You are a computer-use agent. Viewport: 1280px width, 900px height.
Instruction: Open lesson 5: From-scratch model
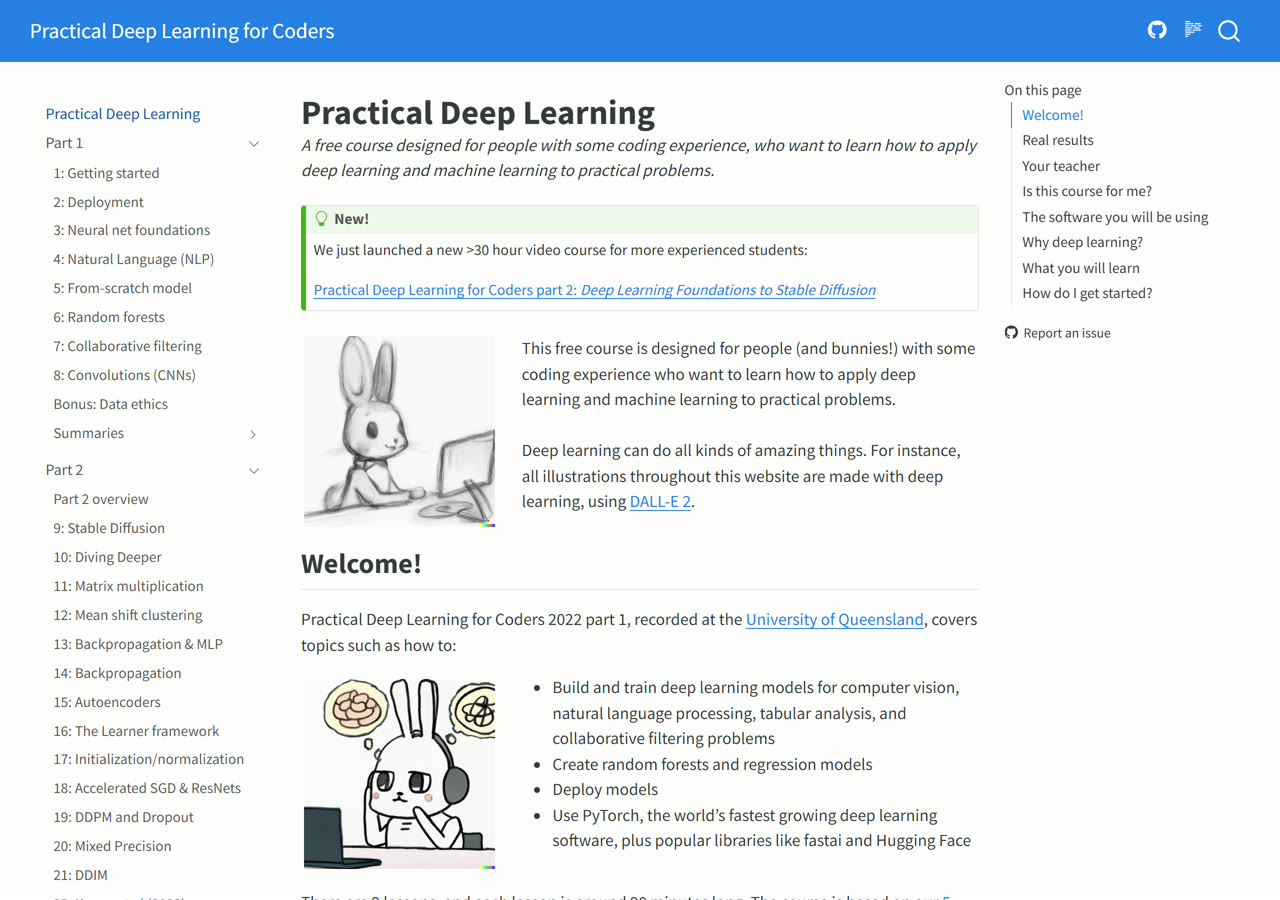(x=122, y=288)
